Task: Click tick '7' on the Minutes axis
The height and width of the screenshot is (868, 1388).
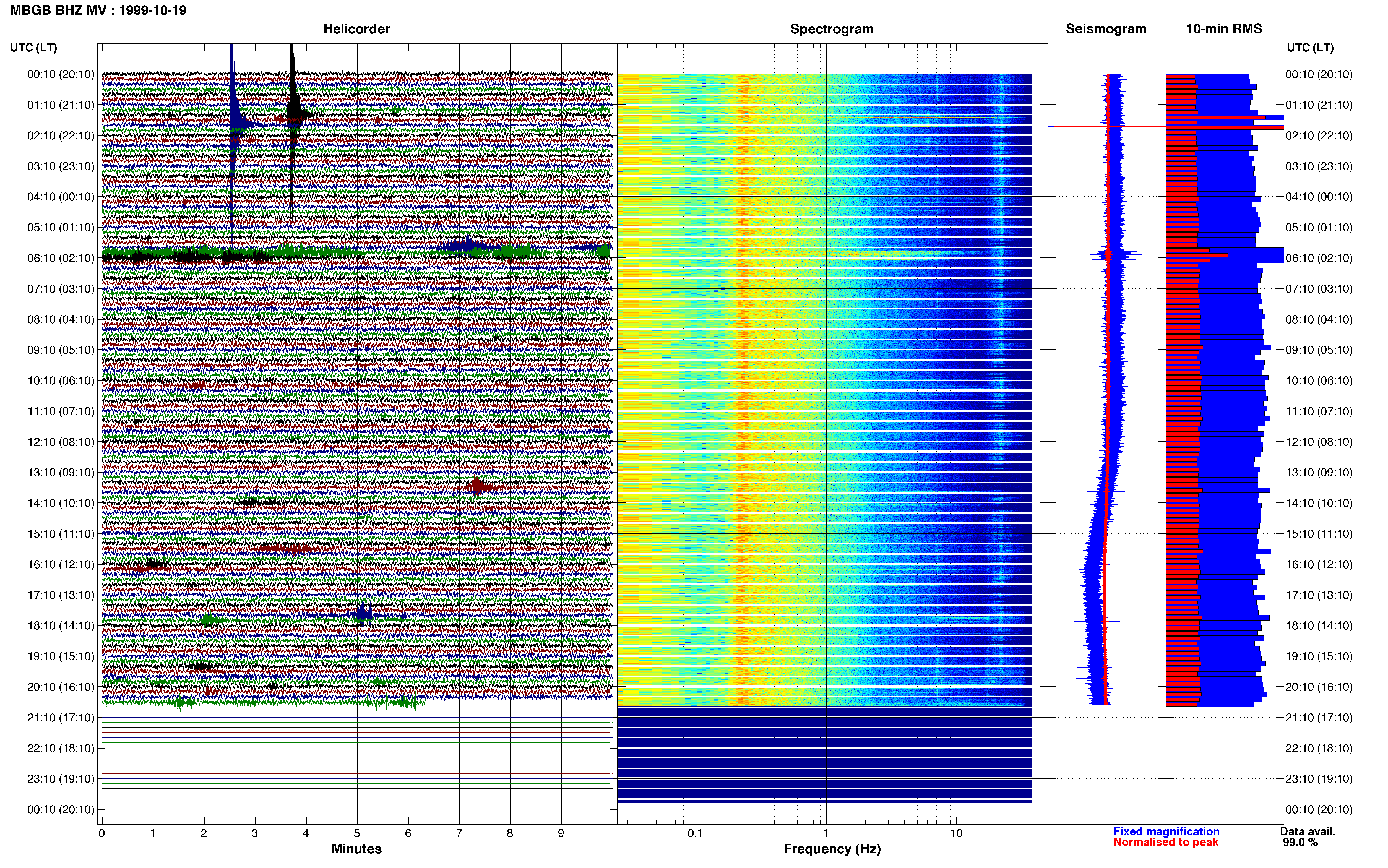Action: coord(459,833)
